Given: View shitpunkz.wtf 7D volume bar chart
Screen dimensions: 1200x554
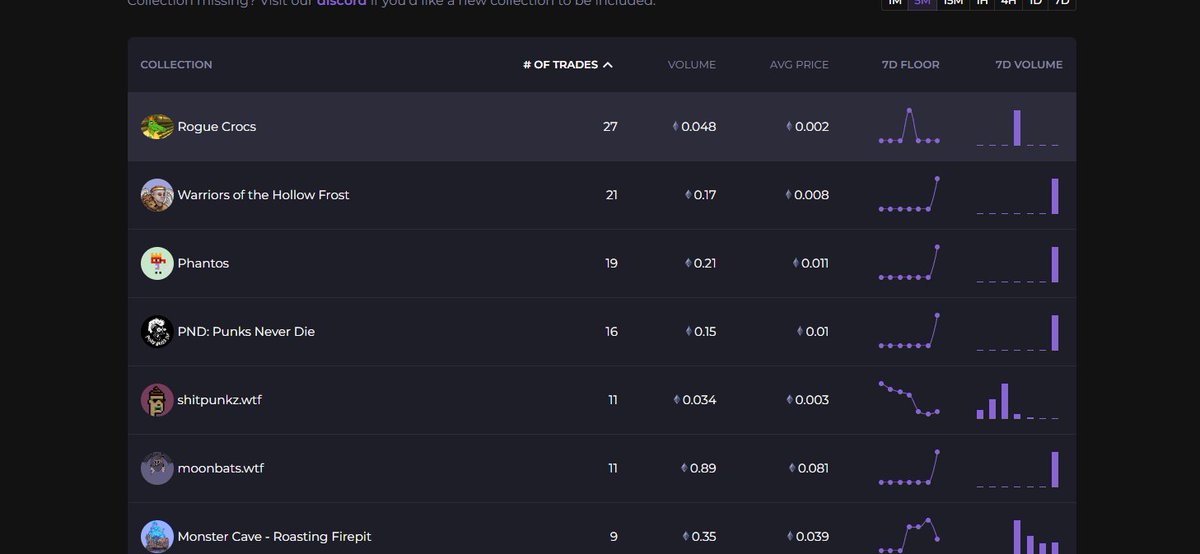Looking at the screenshot, I should coord(1017,400).
